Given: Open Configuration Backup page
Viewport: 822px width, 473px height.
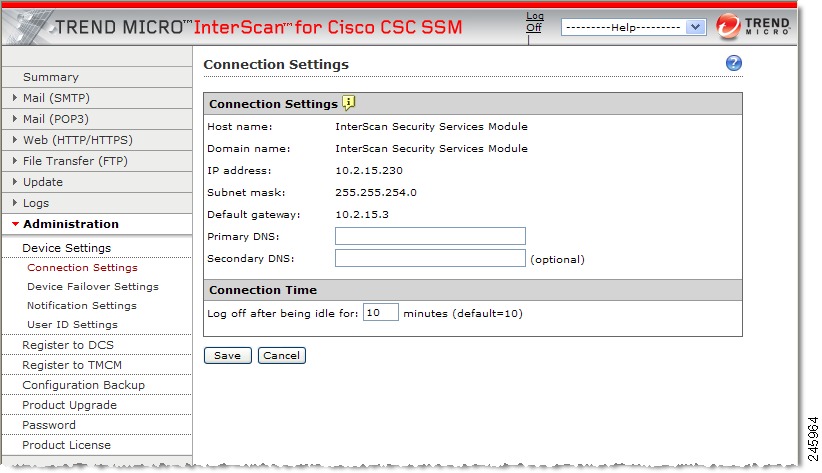Looking at the screenshot, I should point(83,385).
